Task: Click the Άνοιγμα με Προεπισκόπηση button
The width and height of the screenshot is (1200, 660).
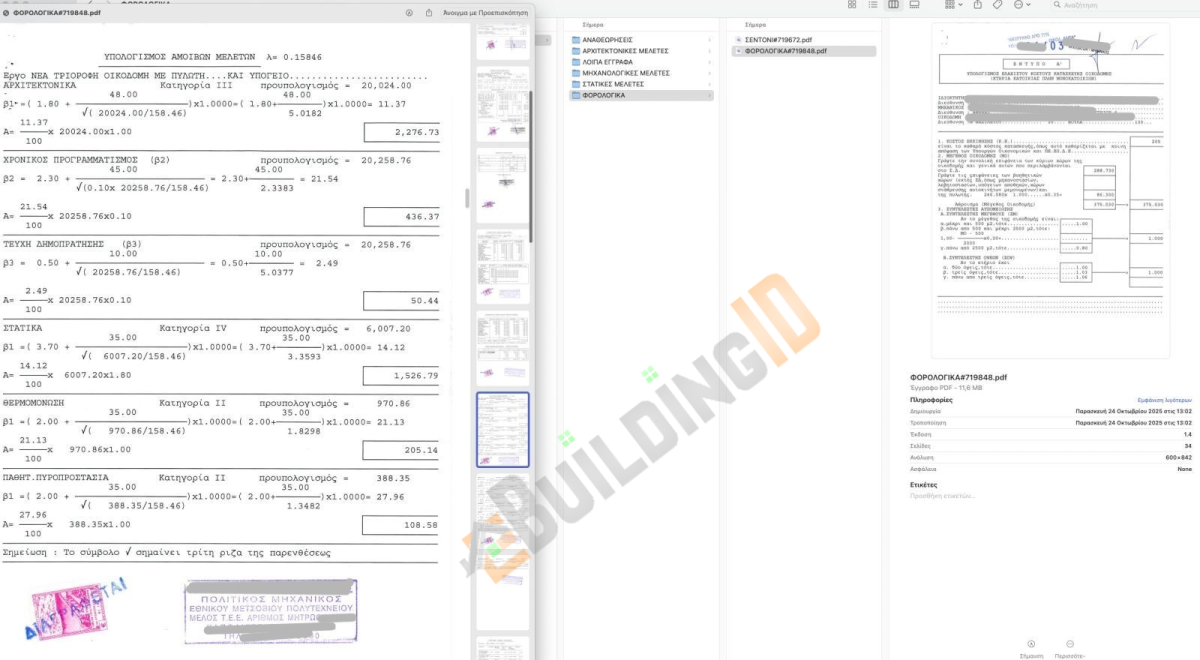Action: tap(484, 13)
